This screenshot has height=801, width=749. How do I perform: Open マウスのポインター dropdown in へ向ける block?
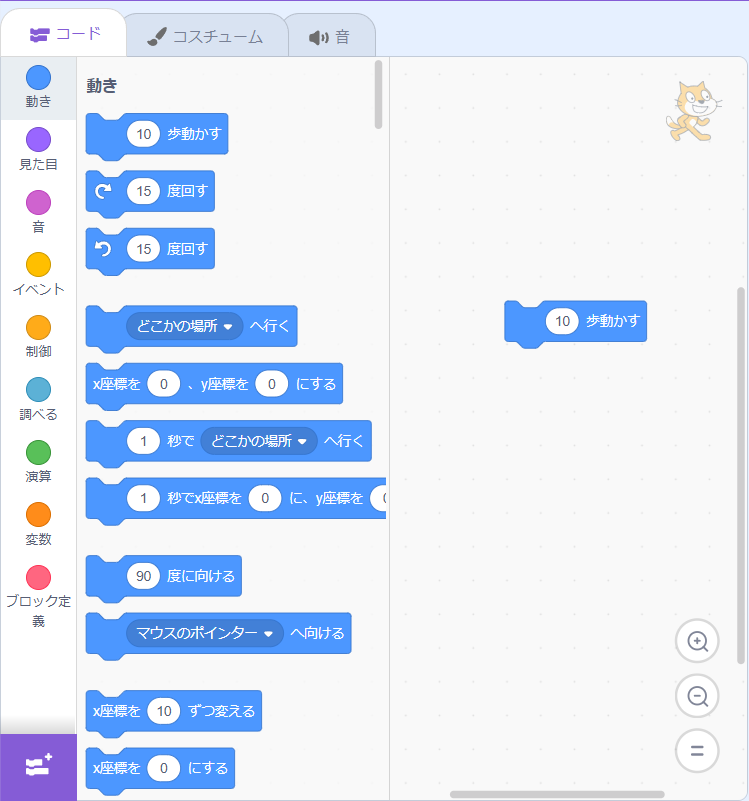tap(205, 633)
